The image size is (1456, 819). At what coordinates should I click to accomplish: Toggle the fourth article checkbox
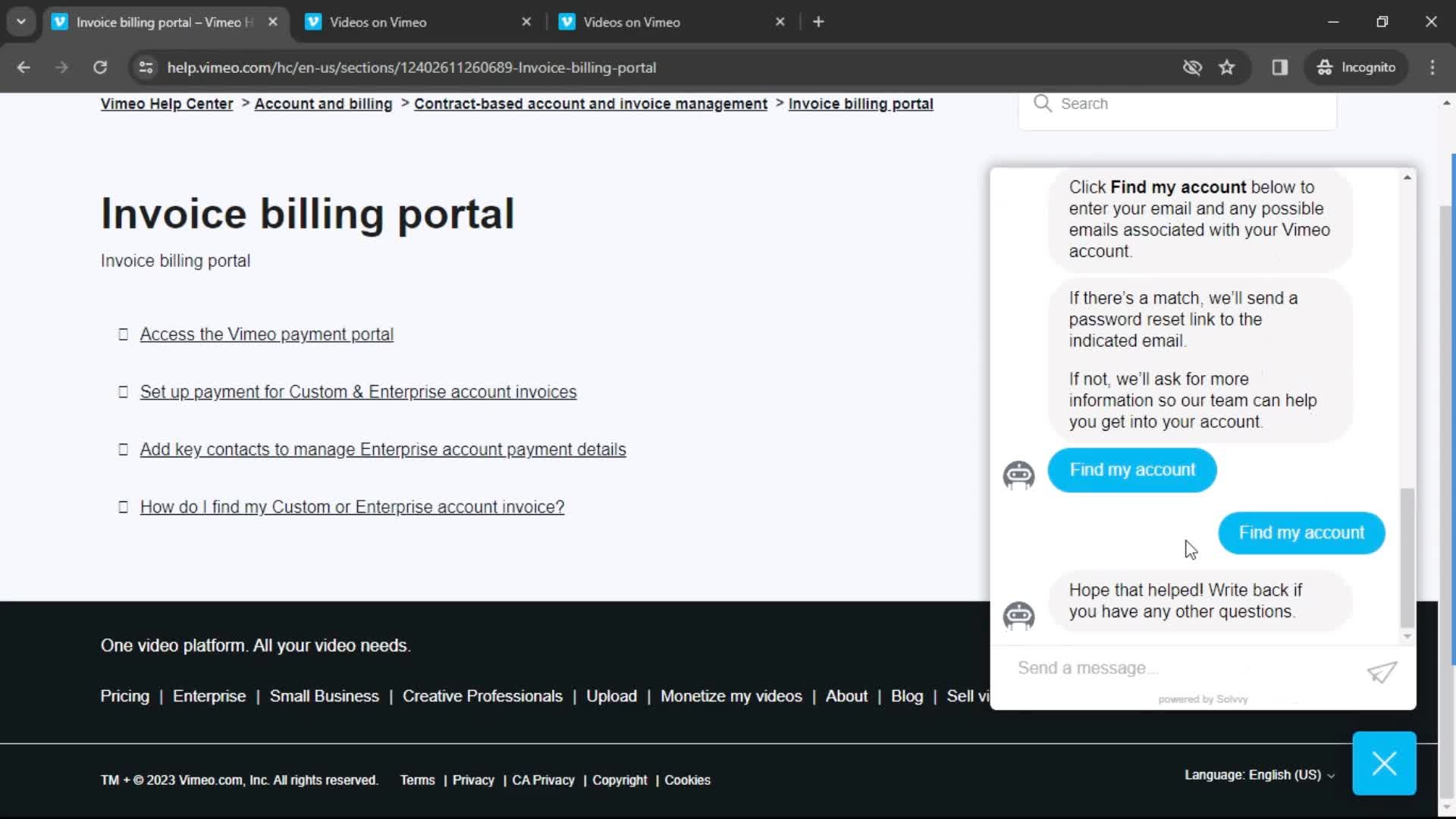point(123,506)
